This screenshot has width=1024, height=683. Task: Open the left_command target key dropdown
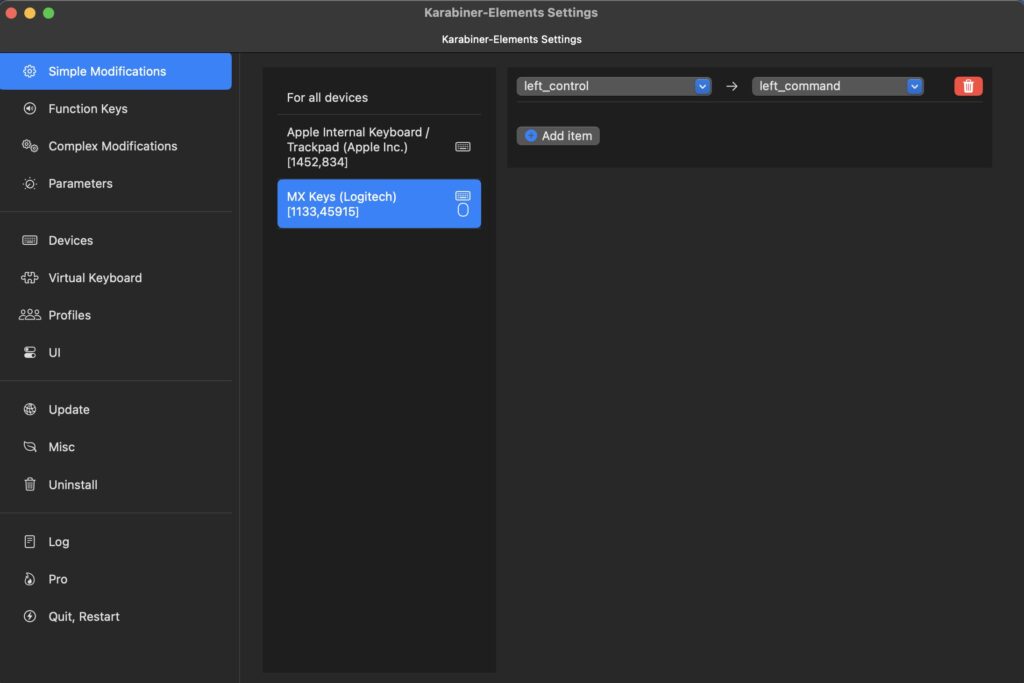click(x=837, y=86)
